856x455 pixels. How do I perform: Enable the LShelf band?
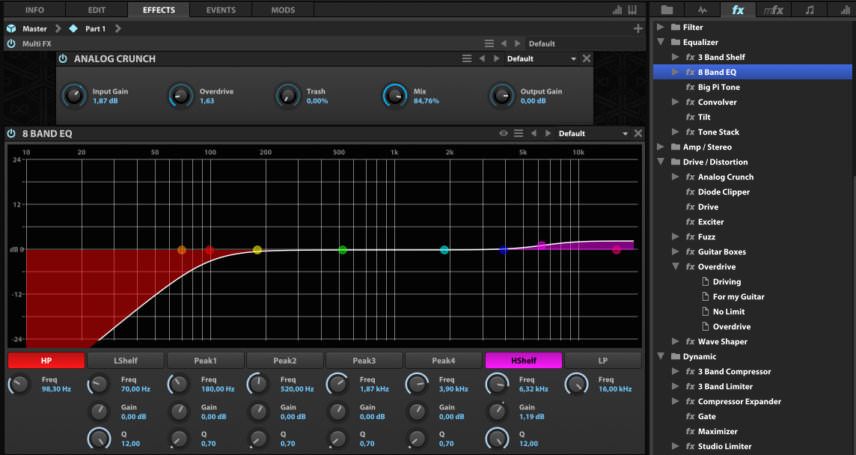pos(126,361)
